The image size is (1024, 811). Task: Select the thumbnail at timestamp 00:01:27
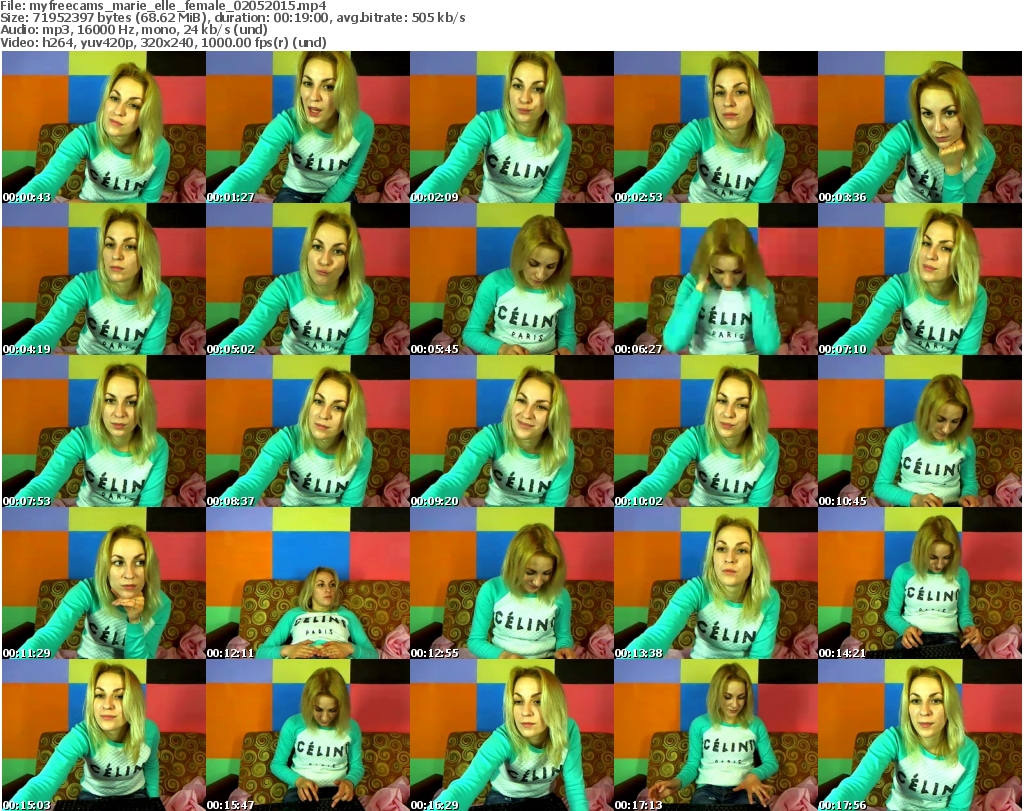(x=308, y=127)
